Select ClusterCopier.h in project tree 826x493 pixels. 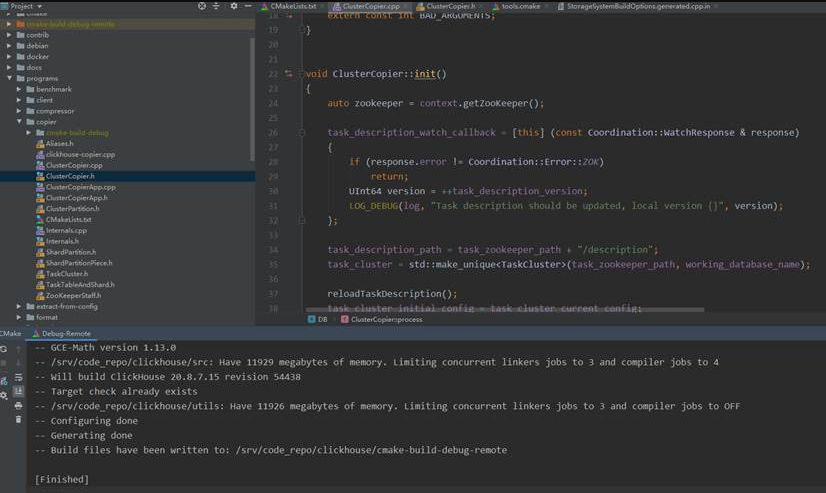(70, 176)
